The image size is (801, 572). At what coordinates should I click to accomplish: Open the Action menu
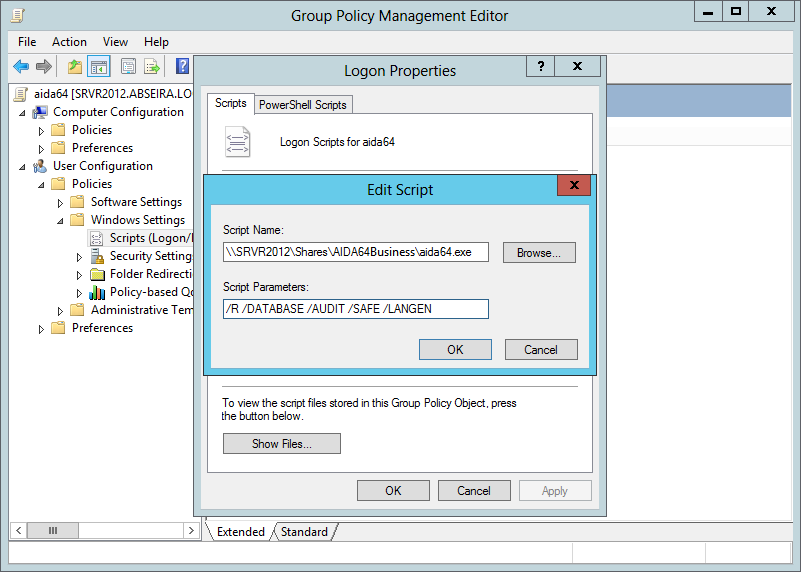[69, 42]
